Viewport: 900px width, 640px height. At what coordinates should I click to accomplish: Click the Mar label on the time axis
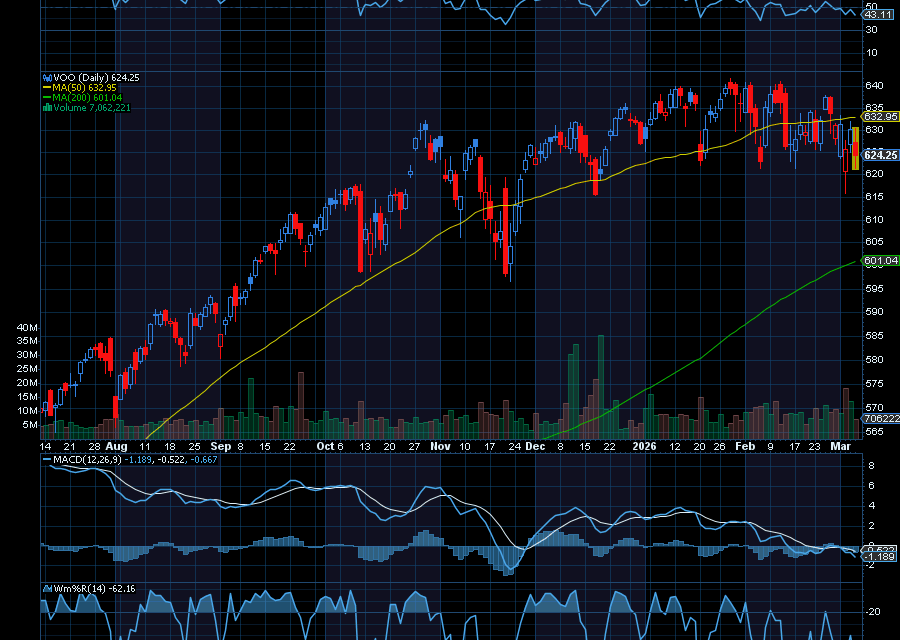tap(843, 446)
